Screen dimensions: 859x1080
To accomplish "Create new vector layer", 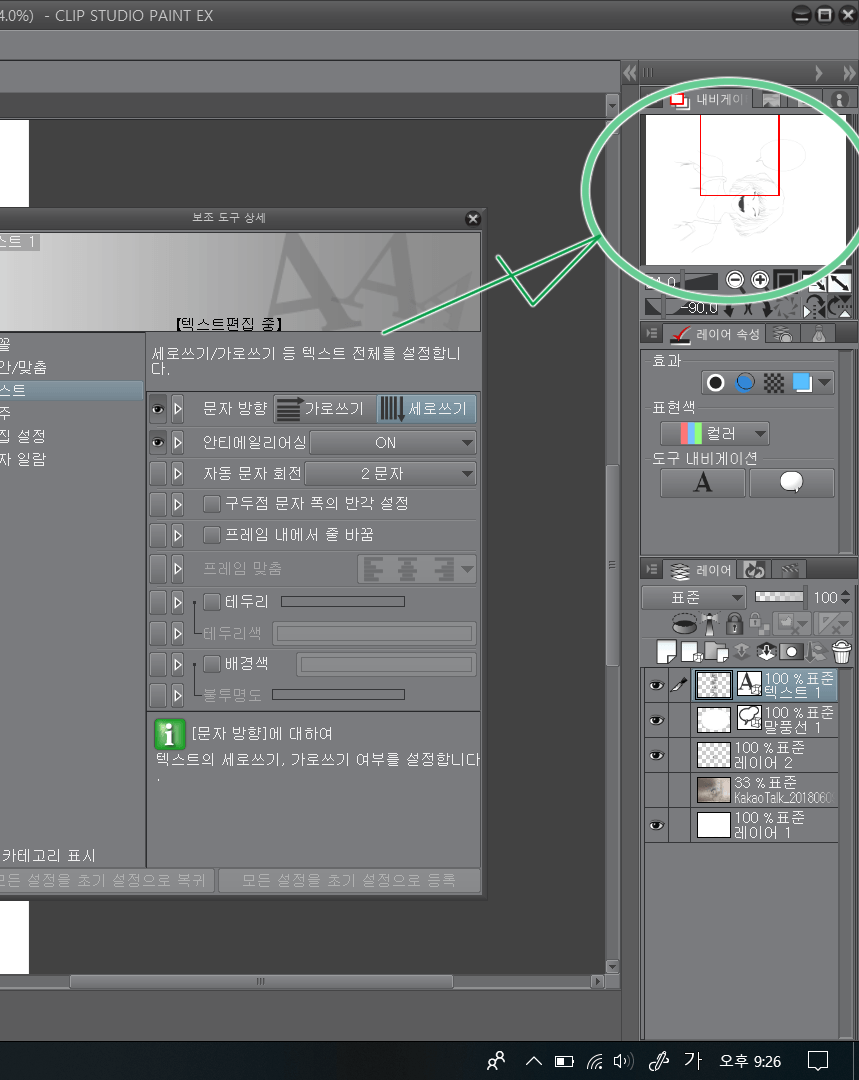I will 690,651.
